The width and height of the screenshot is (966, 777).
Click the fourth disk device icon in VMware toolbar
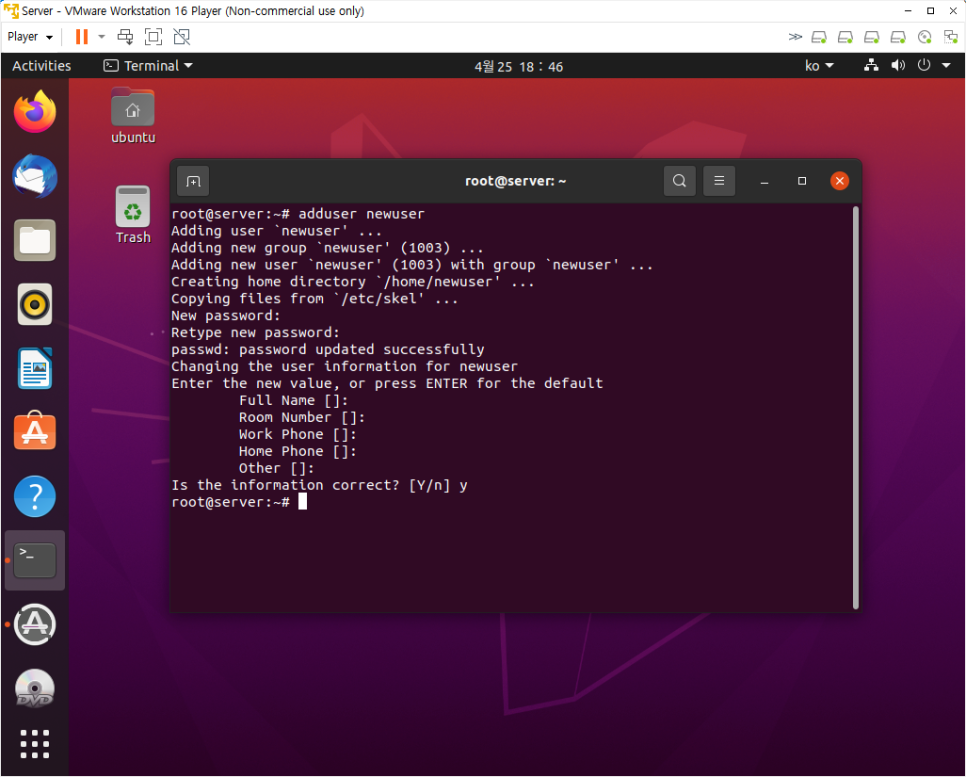point(898,38)
